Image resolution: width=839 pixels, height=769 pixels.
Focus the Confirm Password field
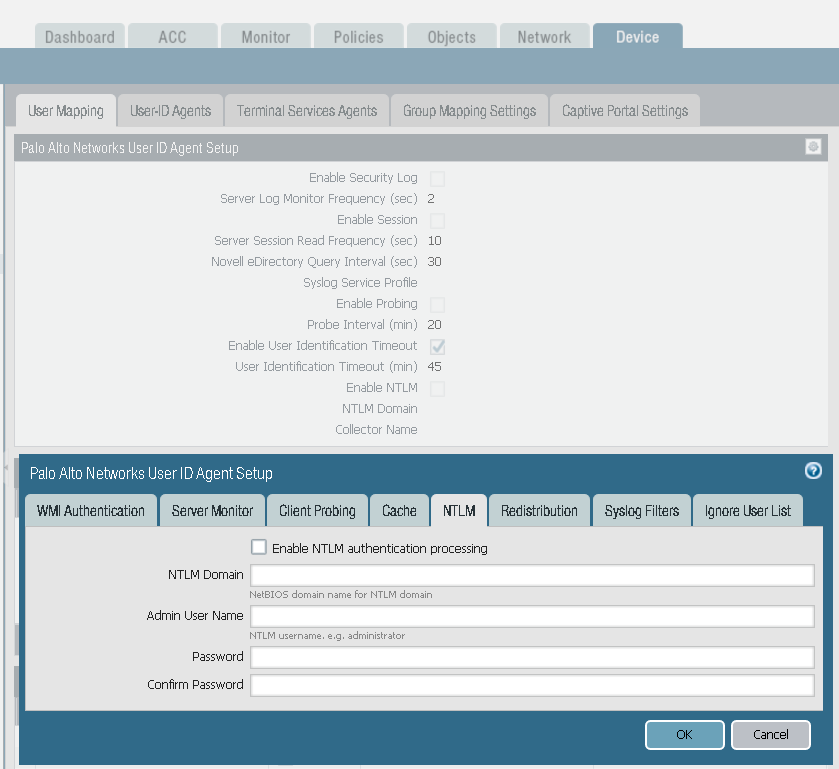[532, 686]
